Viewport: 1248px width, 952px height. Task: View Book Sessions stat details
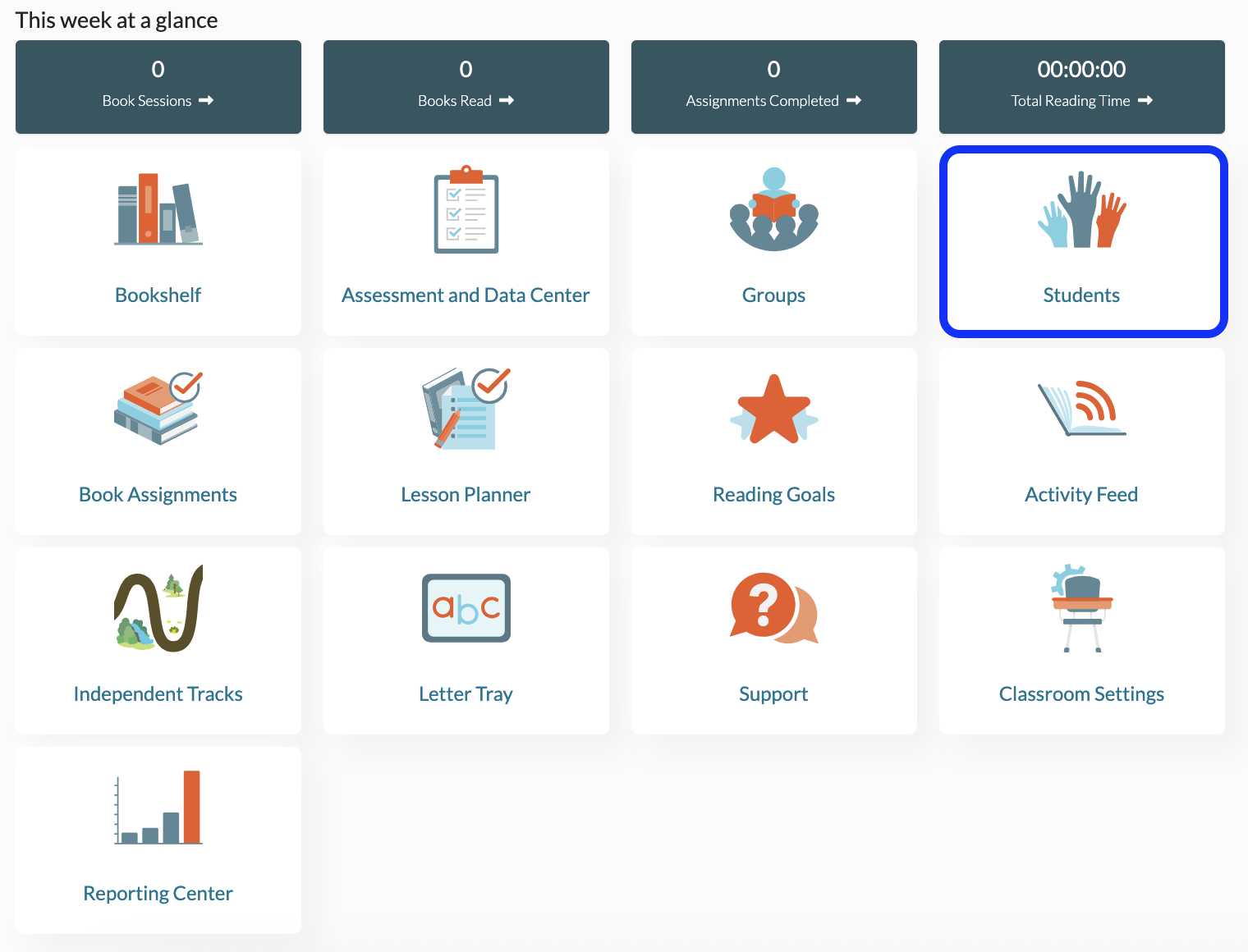click(158, 87)
